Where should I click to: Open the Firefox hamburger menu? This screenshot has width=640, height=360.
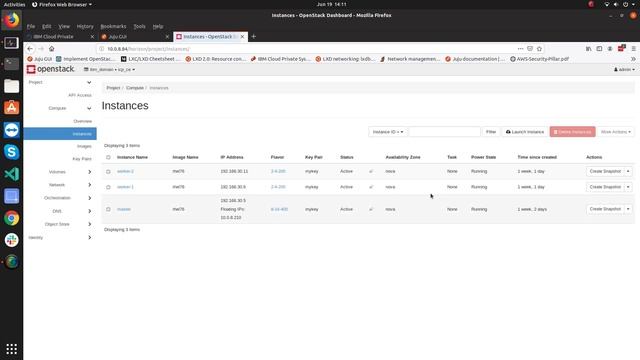click(633, 49)
